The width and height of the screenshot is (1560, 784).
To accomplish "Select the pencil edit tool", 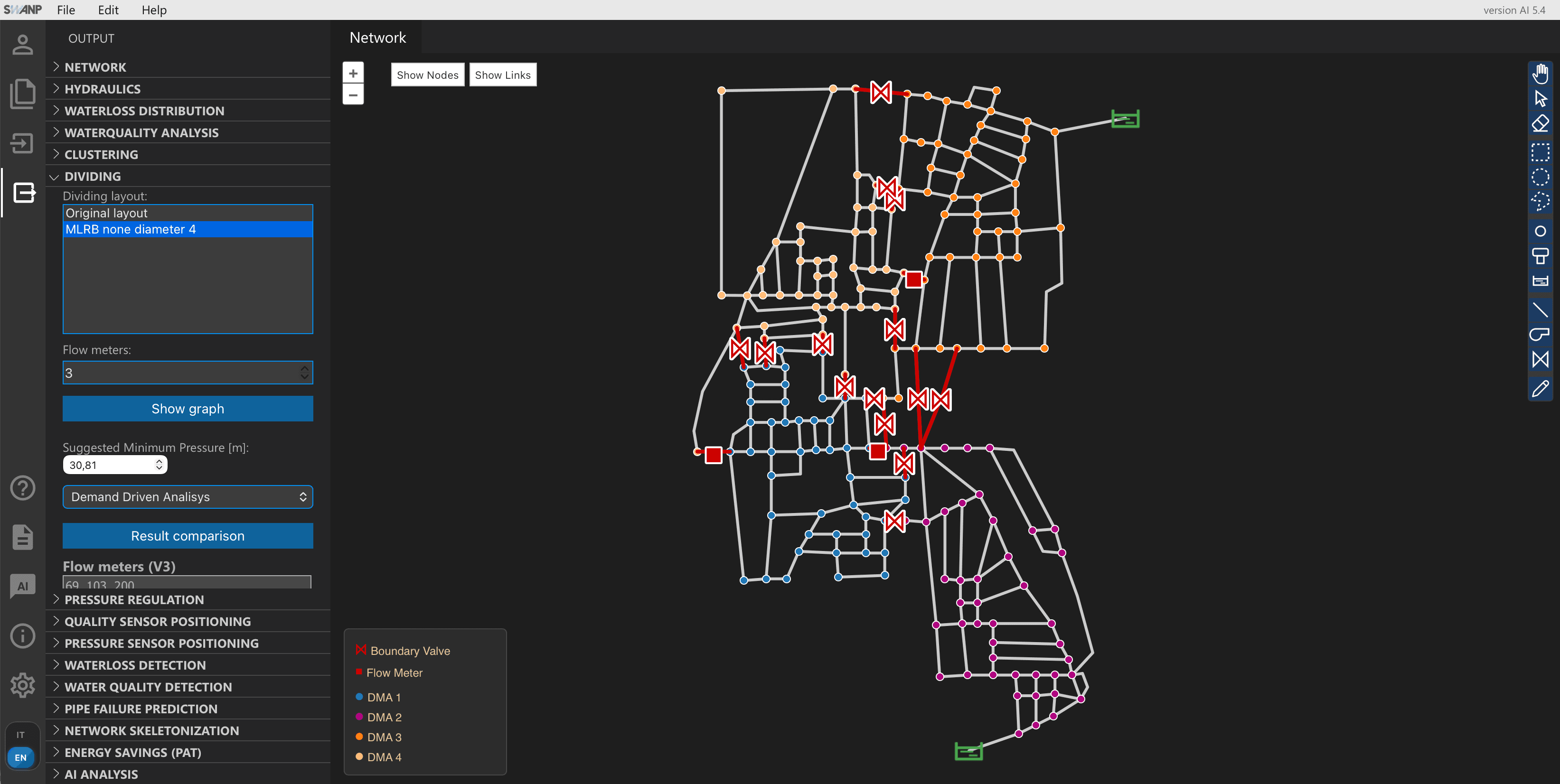I will coord(1540,388).
